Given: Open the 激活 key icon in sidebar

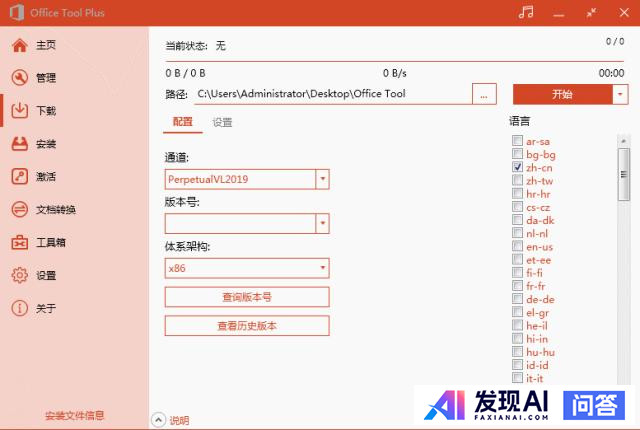Looking at the screenshot, I should point(19,177).
